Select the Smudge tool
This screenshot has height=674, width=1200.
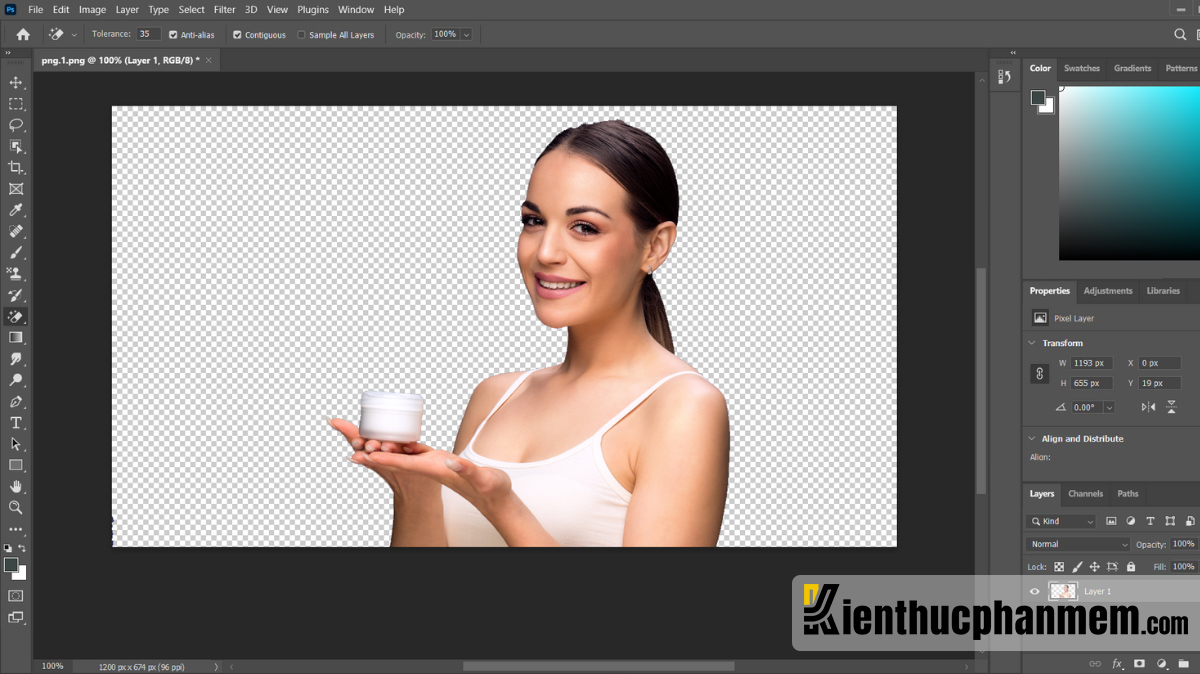tap(16, 359)
